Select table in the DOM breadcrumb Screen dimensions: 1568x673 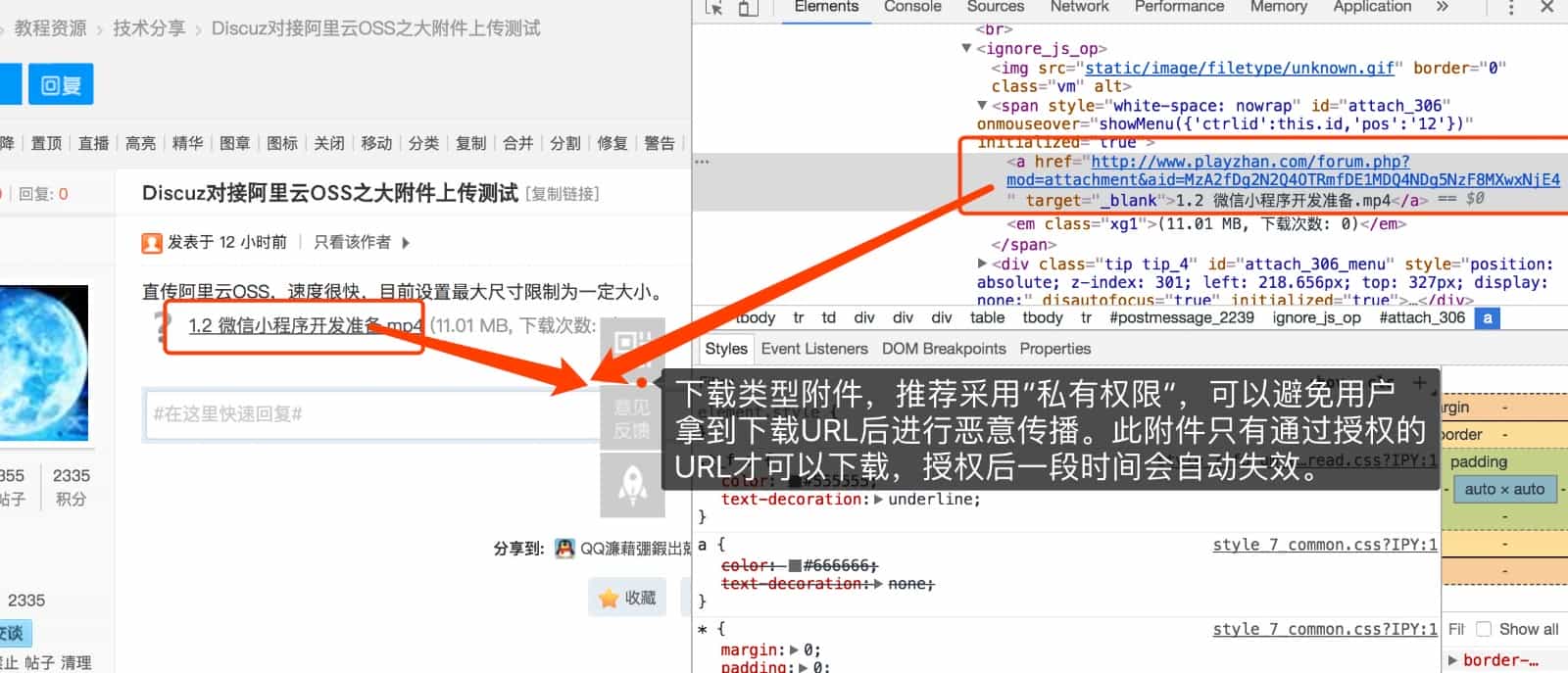click(987, 317)
